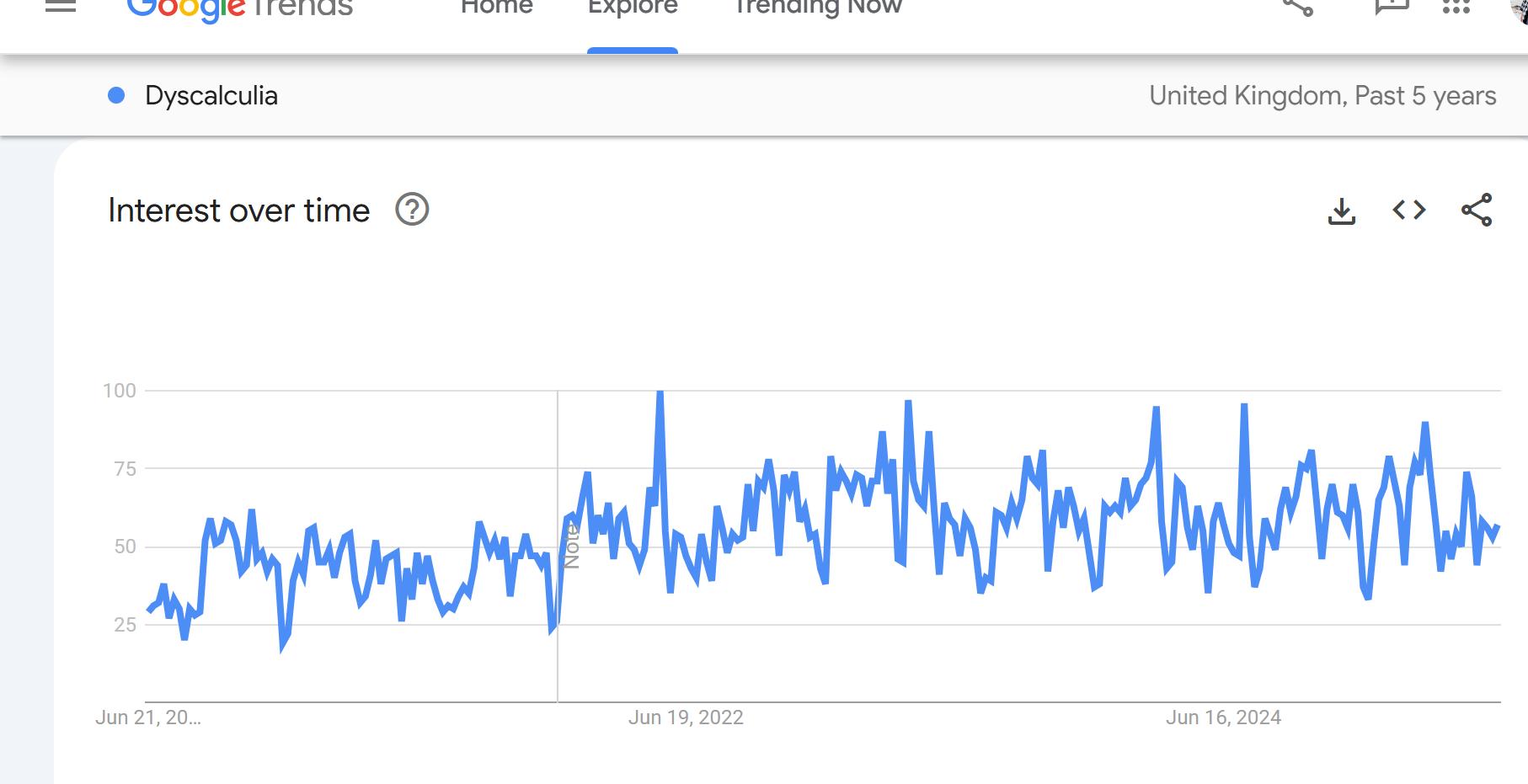Click the Dyscalculia search term
The height and width of the screenshot is (784, 1528).
click(x=211, y=96)
